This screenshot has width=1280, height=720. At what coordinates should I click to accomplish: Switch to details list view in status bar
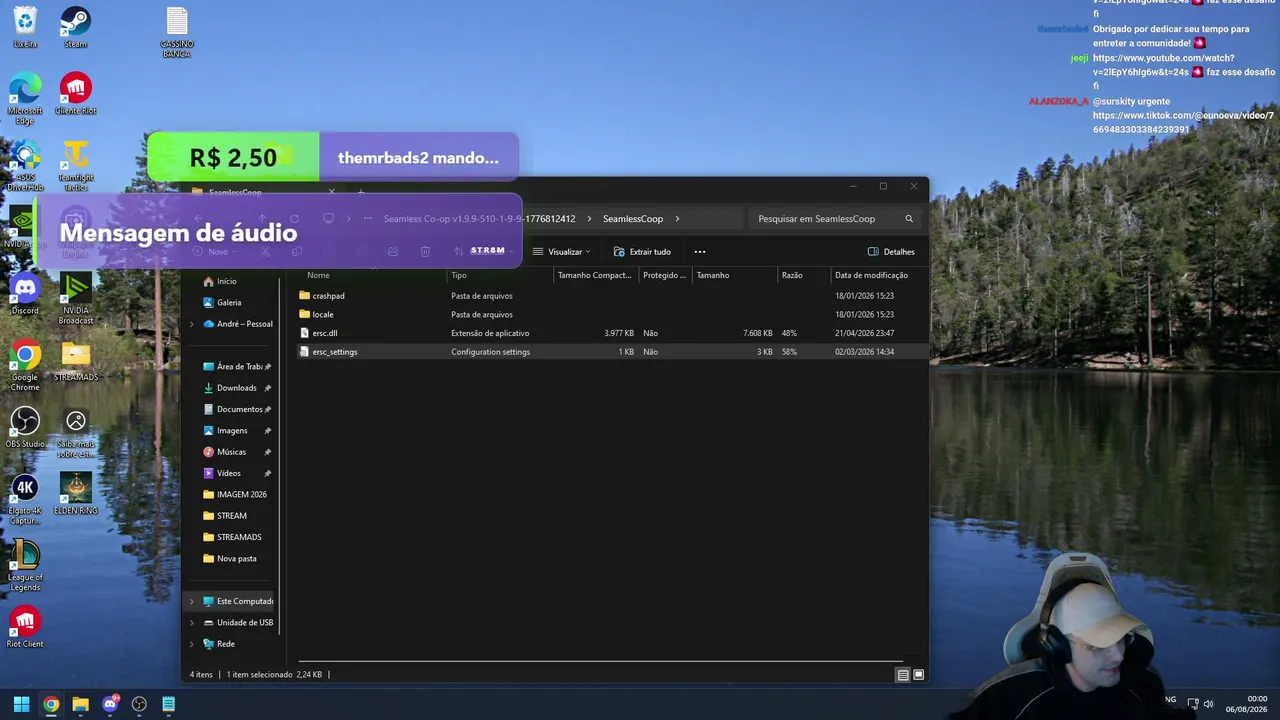point(903,675)
